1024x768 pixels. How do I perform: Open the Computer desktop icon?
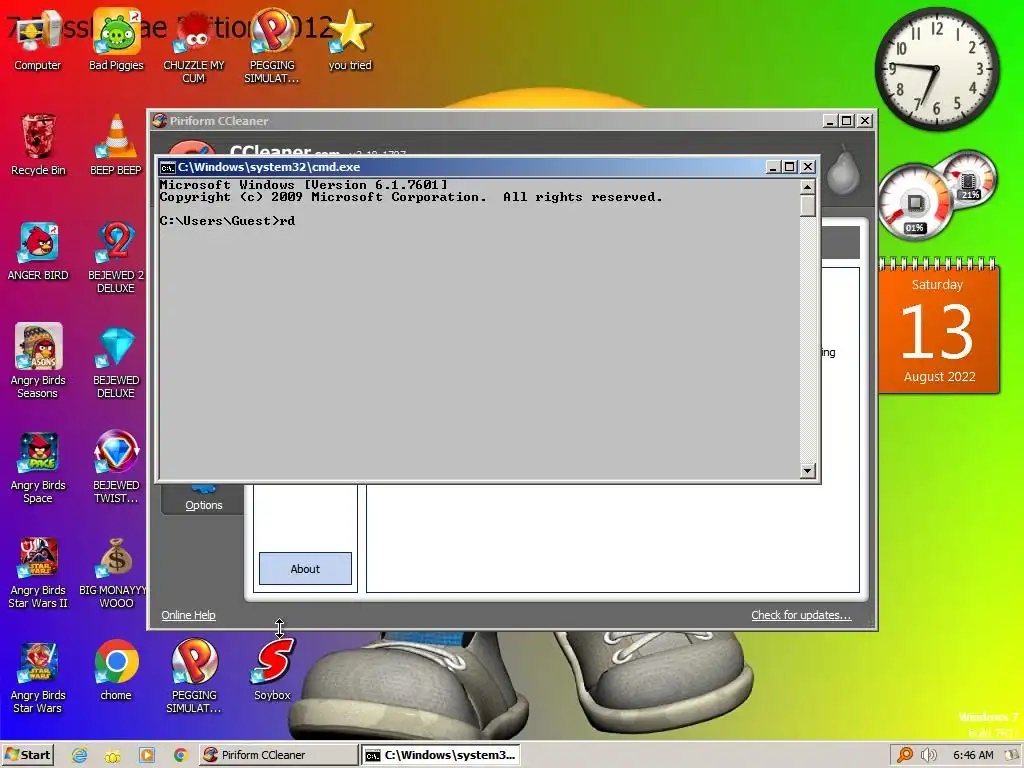click(37, 40)
